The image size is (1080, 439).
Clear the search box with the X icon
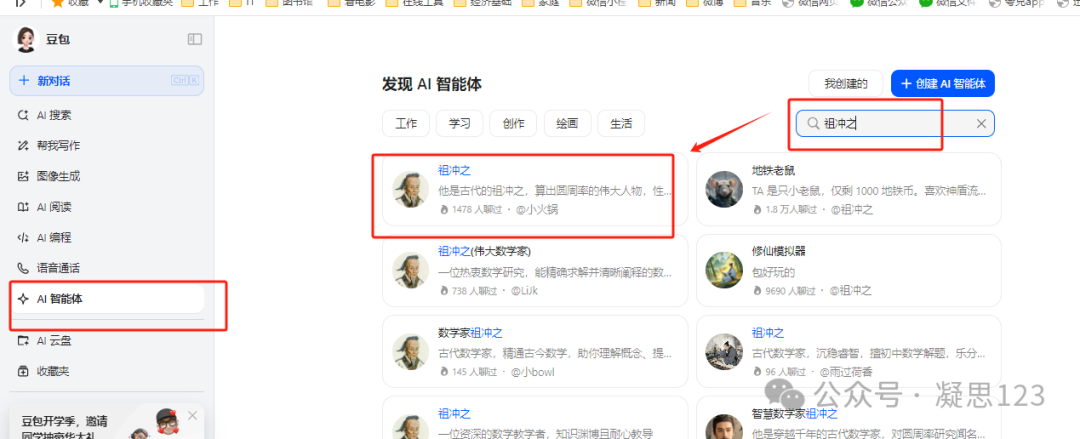[x=982, y=123]
